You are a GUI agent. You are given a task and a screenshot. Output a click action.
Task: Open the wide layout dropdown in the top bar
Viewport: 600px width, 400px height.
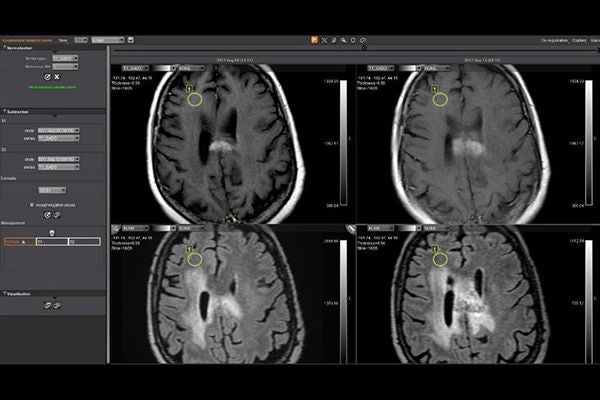[108, 40]
